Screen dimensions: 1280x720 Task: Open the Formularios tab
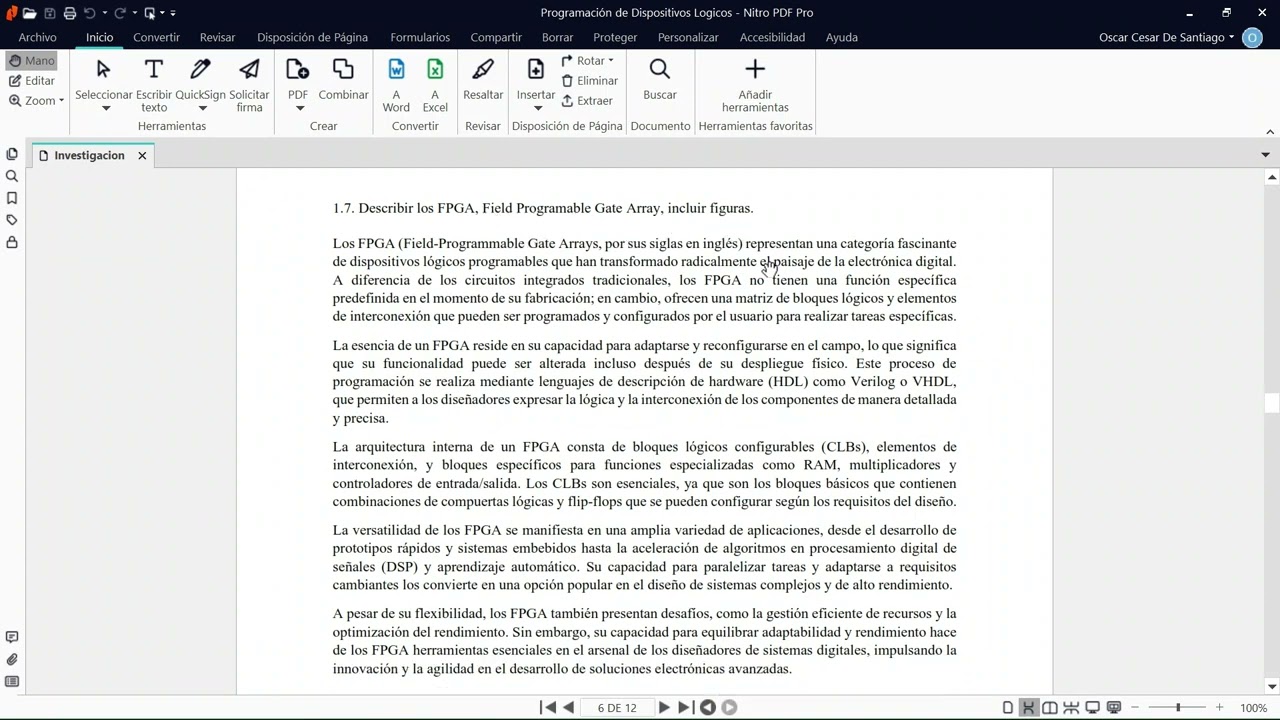420,37
